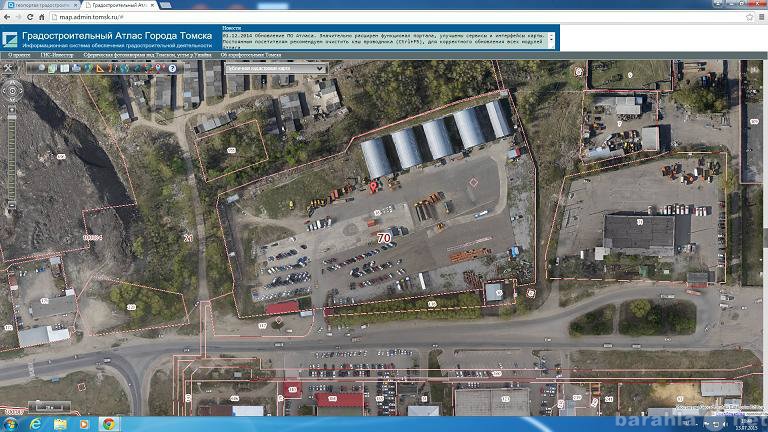
Task: Switch to the first browser tab
Action: click(x=42, y=5)
